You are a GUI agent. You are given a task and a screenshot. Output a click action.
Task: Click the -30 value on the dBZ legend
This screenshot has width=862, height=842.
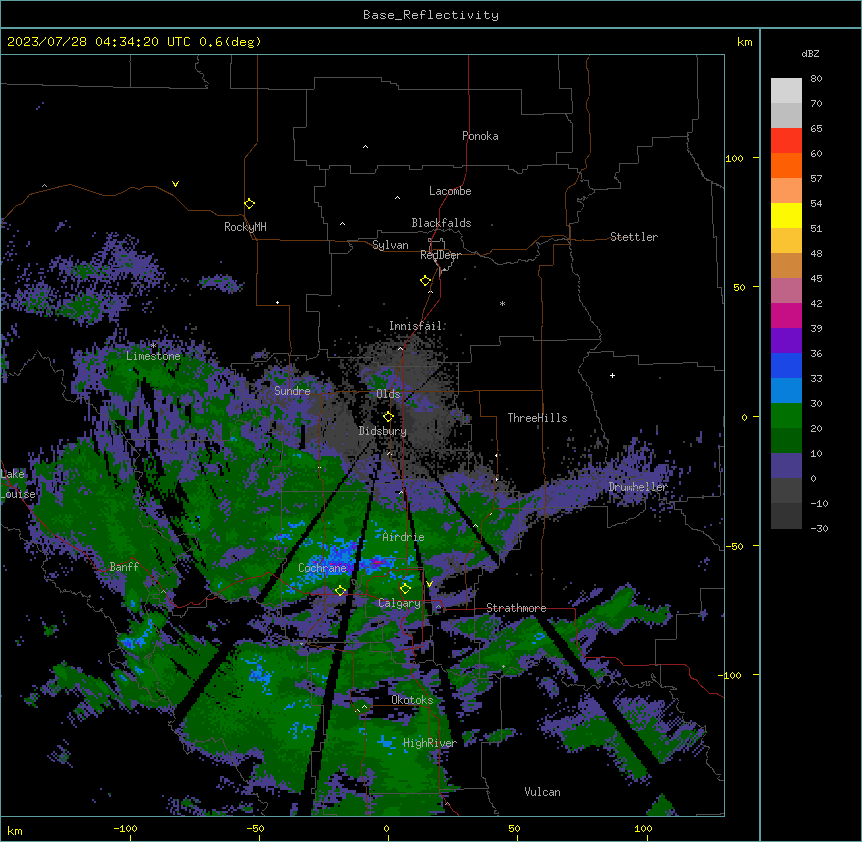[819, 529]
